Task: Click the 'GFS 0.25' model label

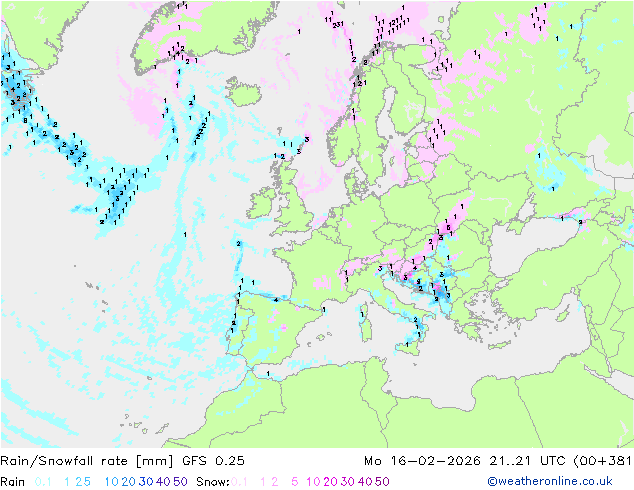Action: click(213, 461)
